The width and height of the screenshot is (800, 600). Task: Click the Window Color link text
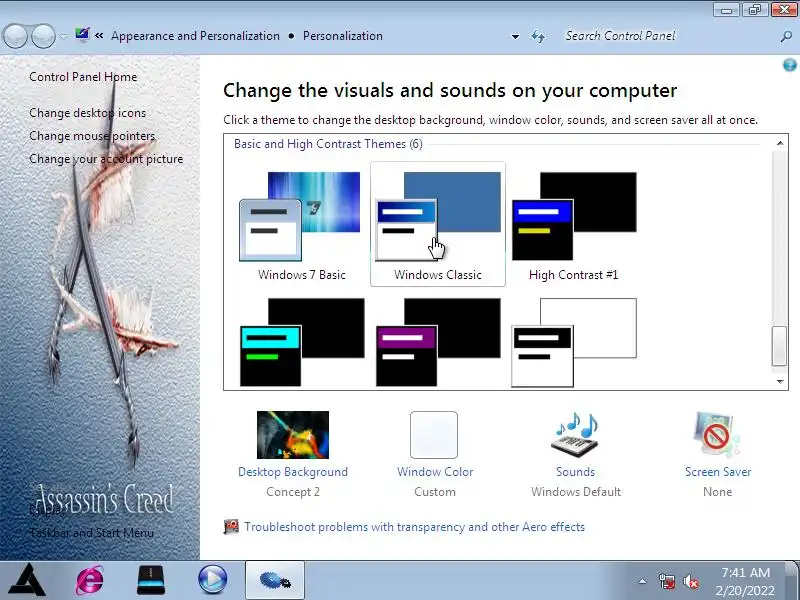(435, 472)
